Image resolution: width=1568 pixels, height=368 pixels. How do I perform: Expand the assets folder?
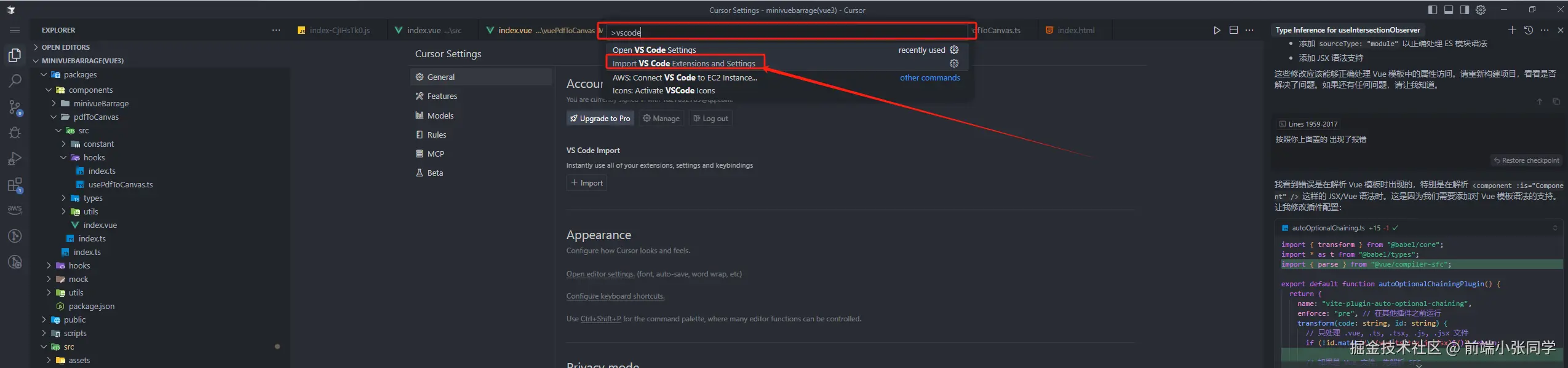click(x=160, y=360)
